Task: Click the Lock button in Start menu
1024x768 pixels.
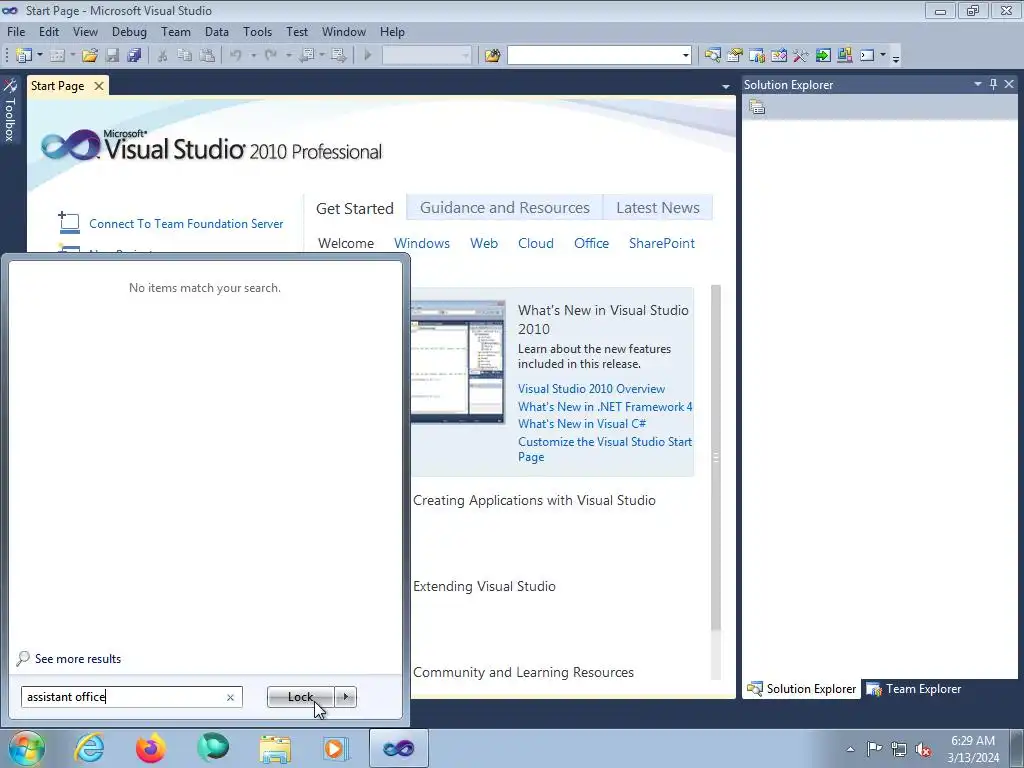Action: click(x=300, y=697)
